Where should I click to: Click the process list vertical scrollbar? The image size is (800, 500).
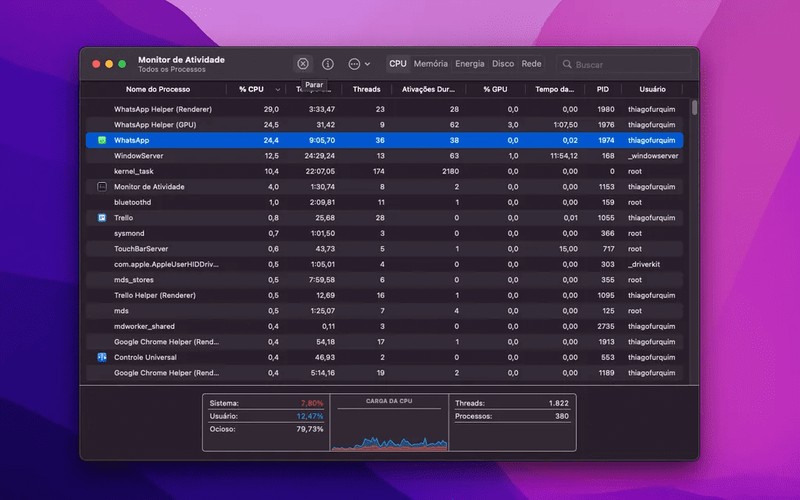pyautogui.click(x=694, y=108)
